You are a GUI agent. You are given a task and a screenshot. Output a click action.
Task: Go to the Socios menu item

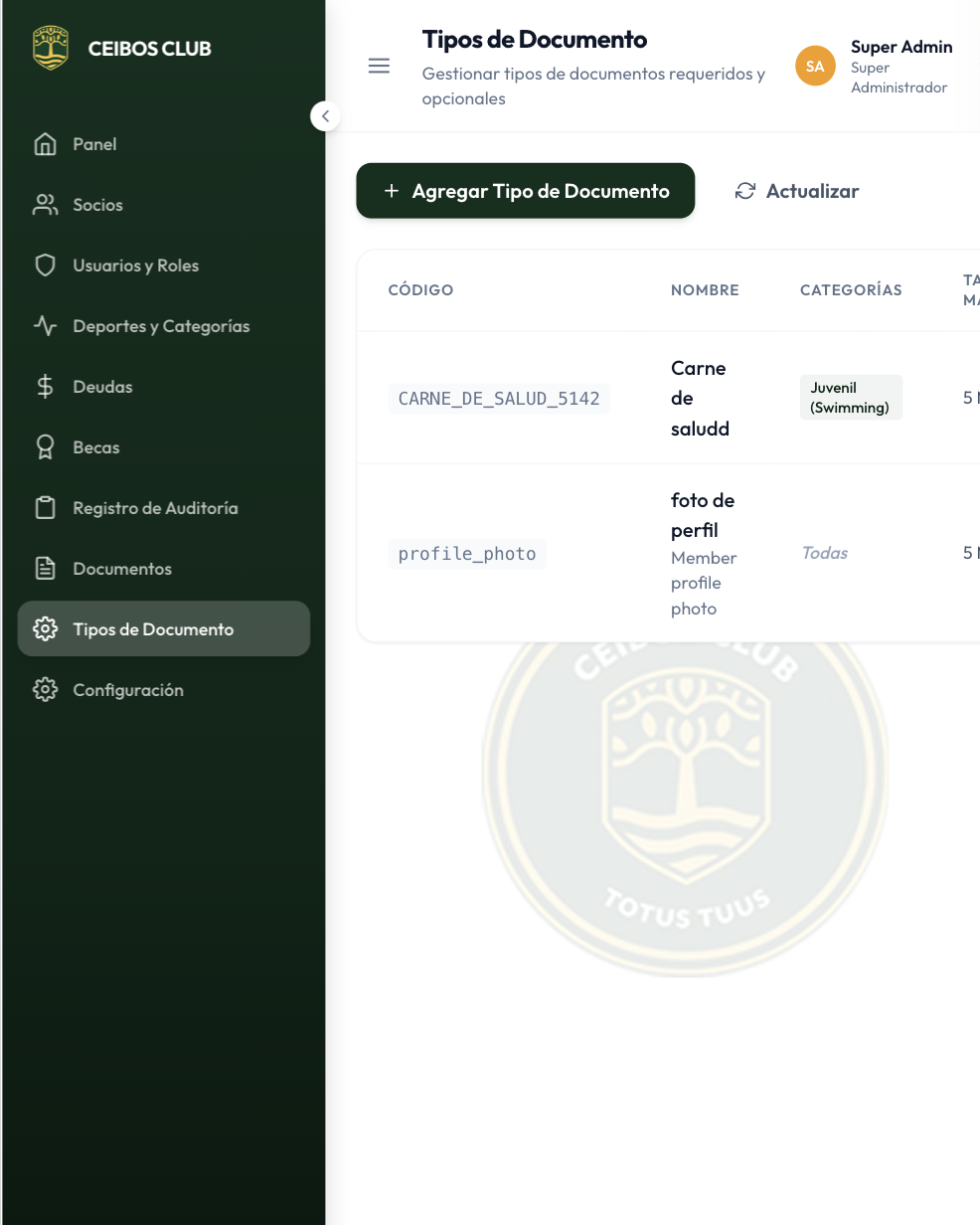(97, 205)
